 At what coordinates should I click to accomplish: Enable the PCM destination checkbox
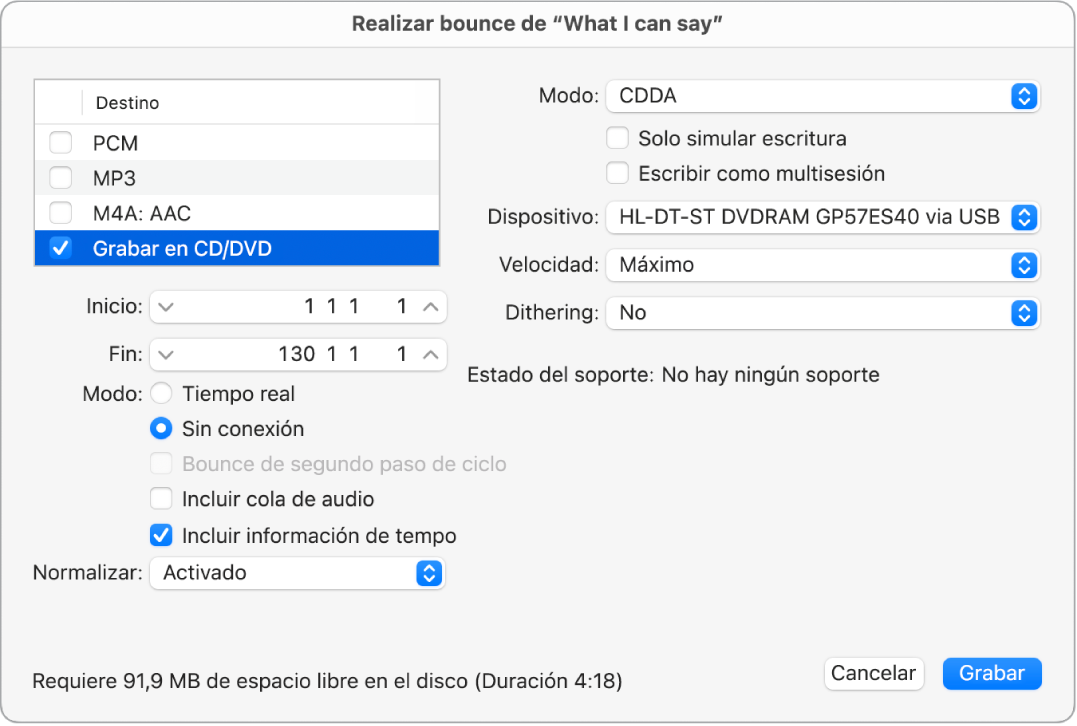(61, 143)
